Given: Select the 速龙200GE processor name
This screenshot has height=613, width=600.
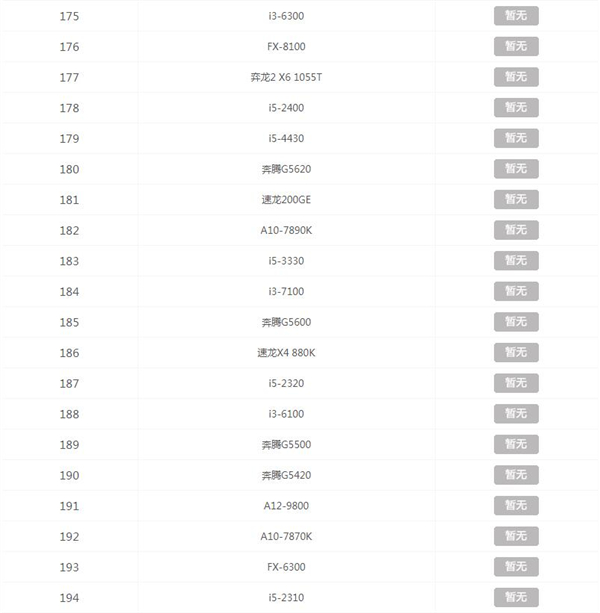Looking at the screenshot, I should pyautogui.click(x=286, y=200).
